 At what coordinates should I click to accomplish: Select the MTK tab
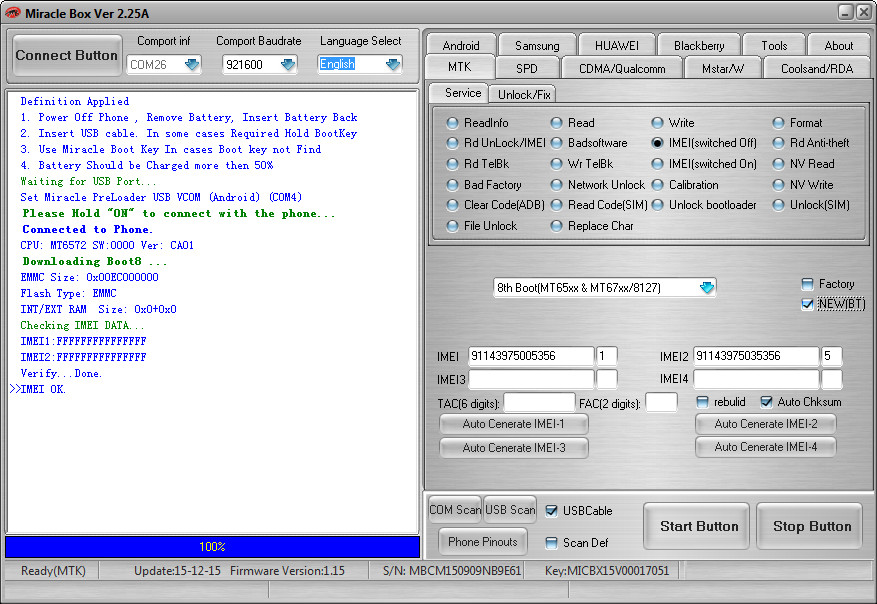pos(460,67)
